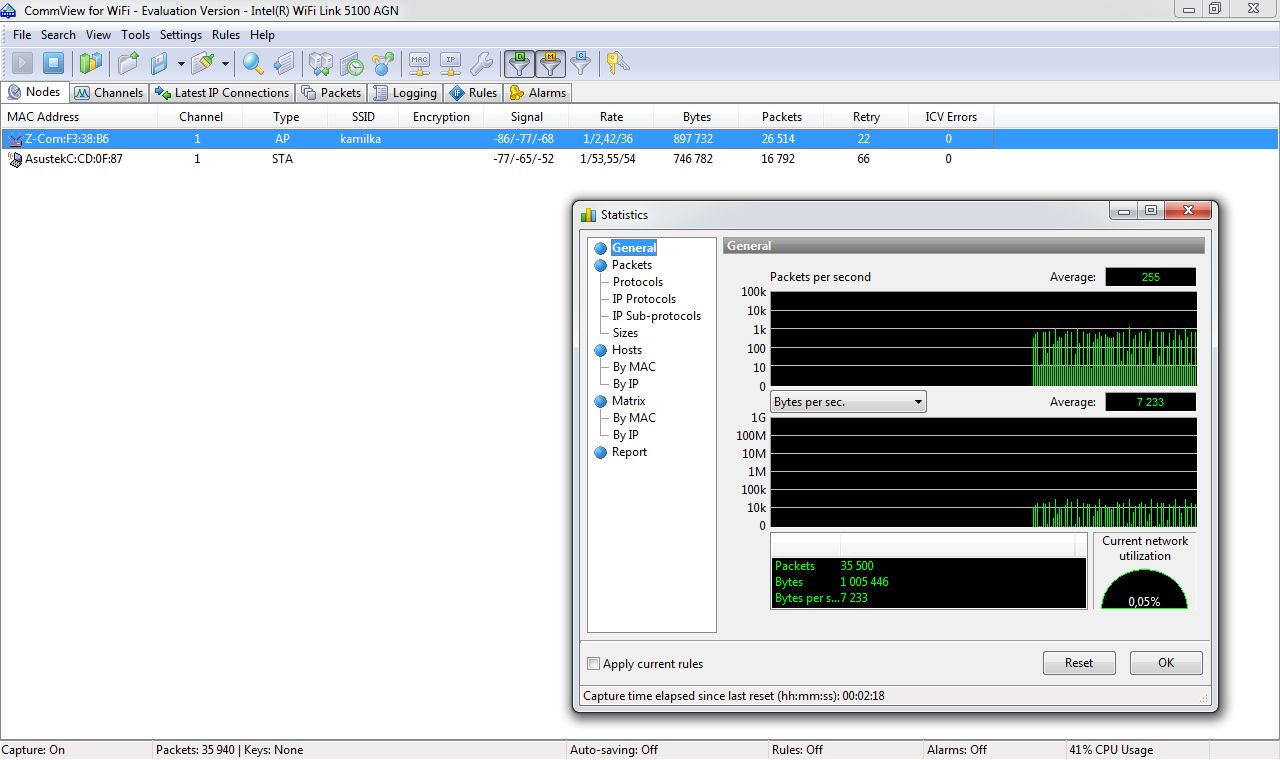Switch to the Packets tab
The image size is (1280, 760).
point(331,93)
